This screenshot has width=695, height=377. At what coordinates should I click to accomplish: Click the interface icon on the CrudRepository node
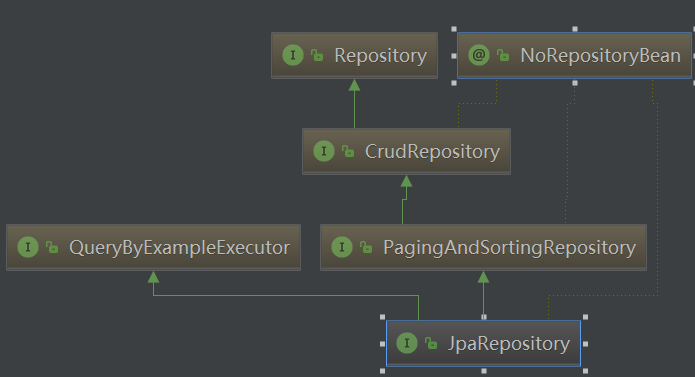coord(324,151)
